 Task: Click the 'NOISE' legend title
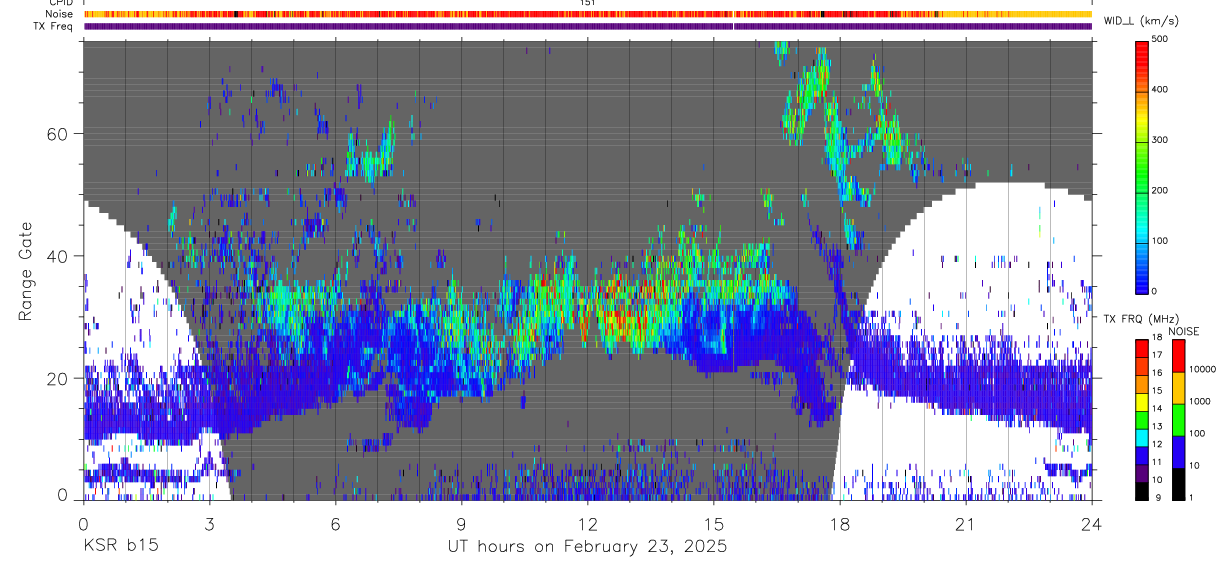(x=1184, y=331)
